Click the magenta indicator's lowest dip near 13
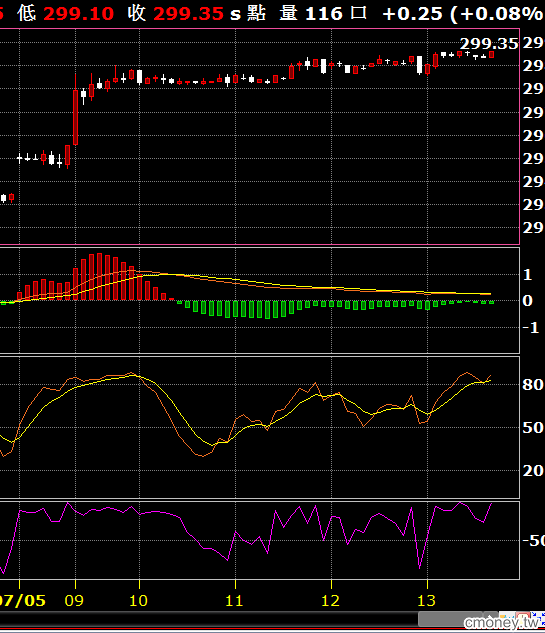The width and height of the screenshot is (545, 633). tap(420, 565)
